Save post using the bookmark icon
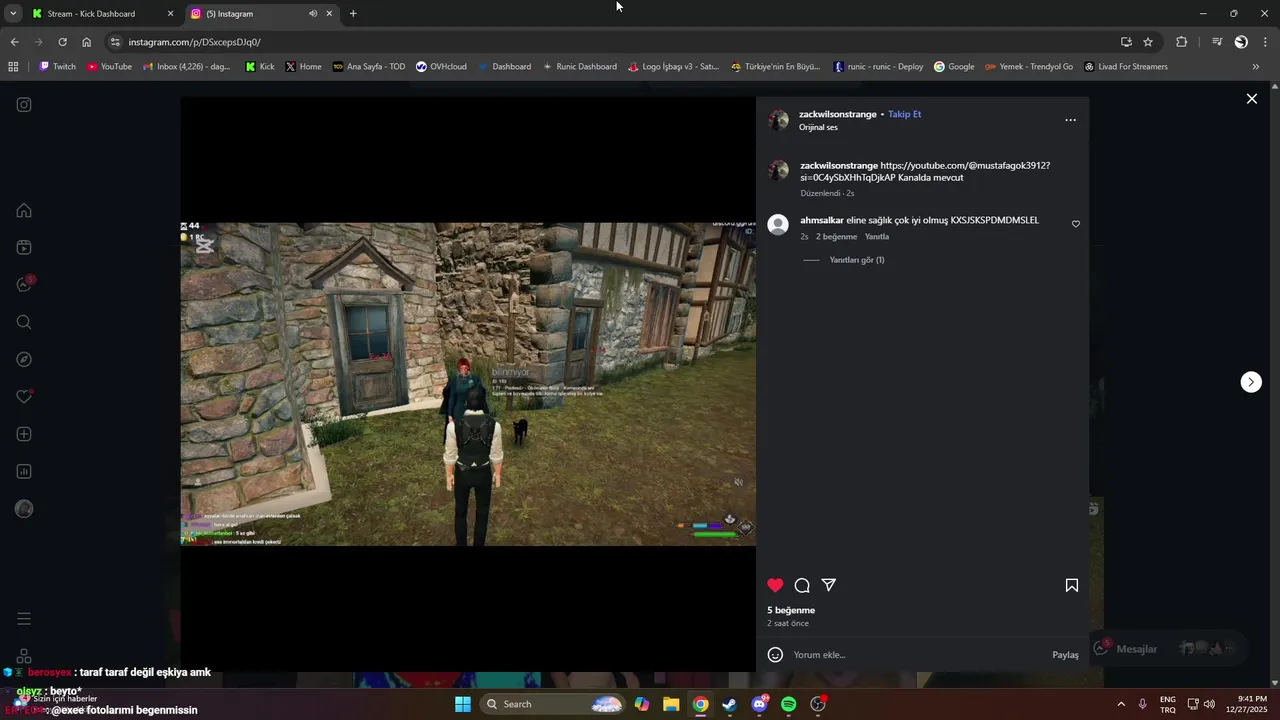1280x720 pixels. pyautogui.click(x=1071, y=585)
